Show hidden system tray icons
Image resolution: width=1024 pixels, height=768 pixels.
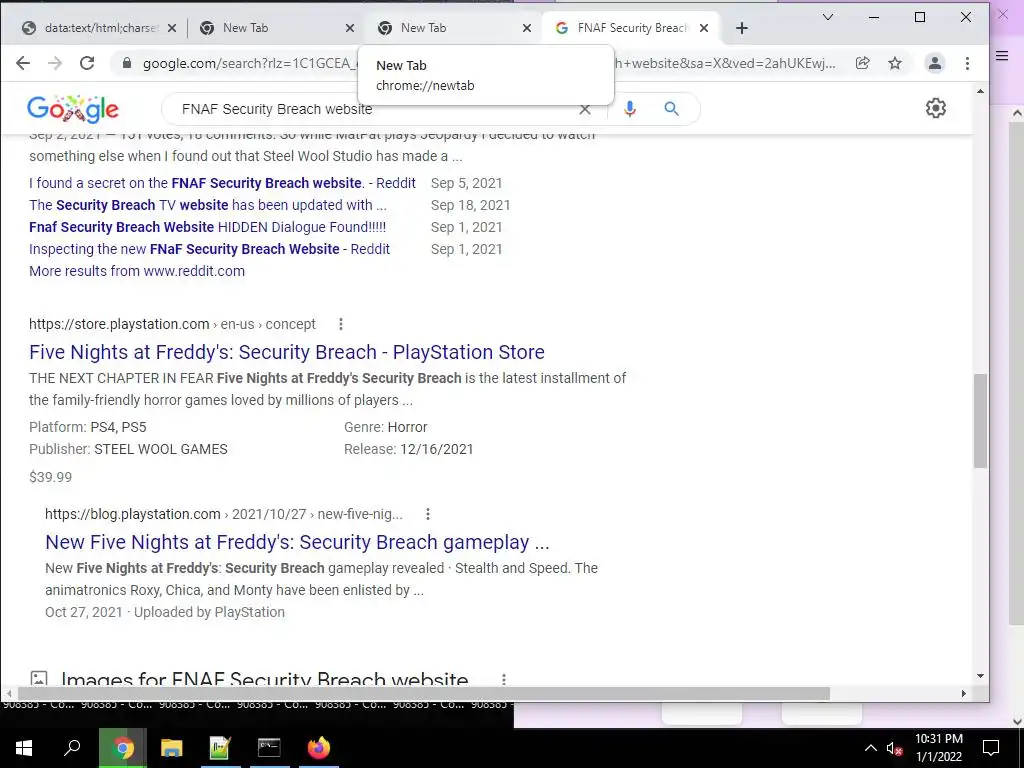(x=871, y=748)
